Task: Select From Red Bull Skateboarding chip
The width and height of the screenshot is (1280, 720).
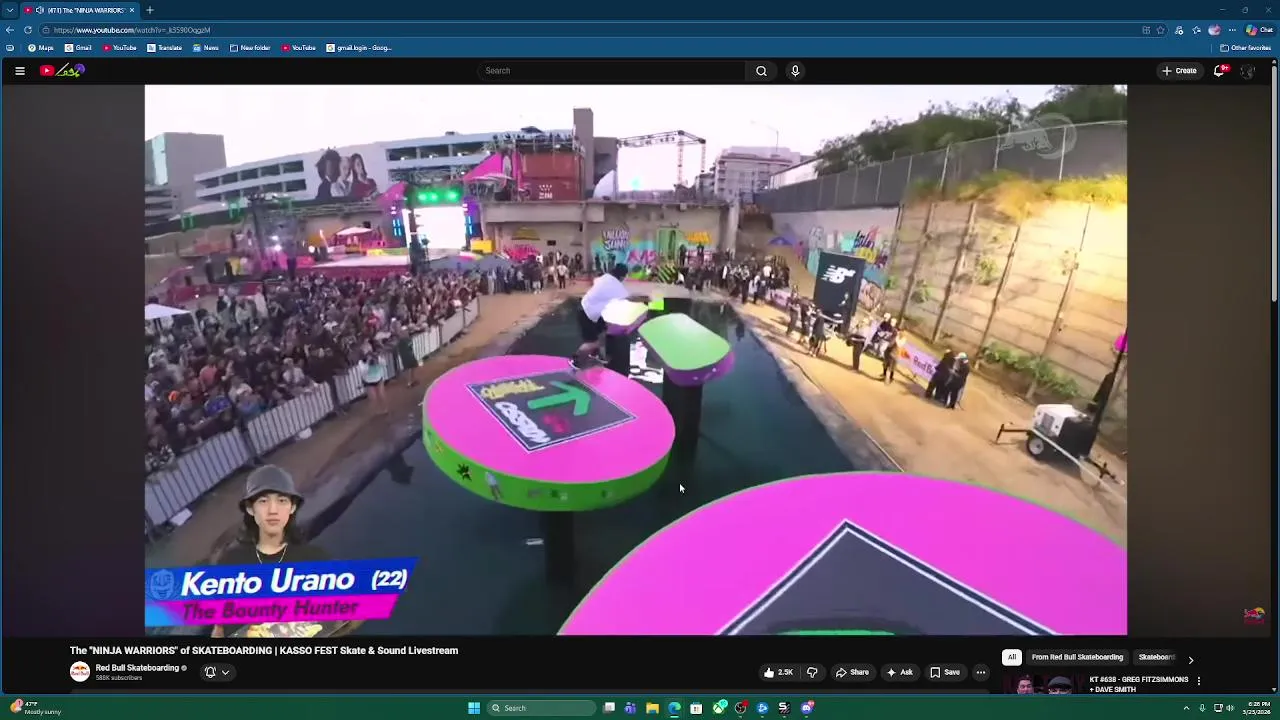Action: [1077, 657]
